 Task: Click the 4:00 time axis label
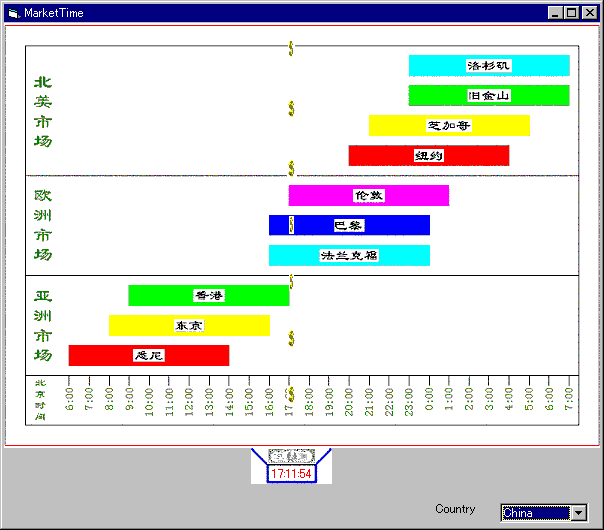coord(509,399)
